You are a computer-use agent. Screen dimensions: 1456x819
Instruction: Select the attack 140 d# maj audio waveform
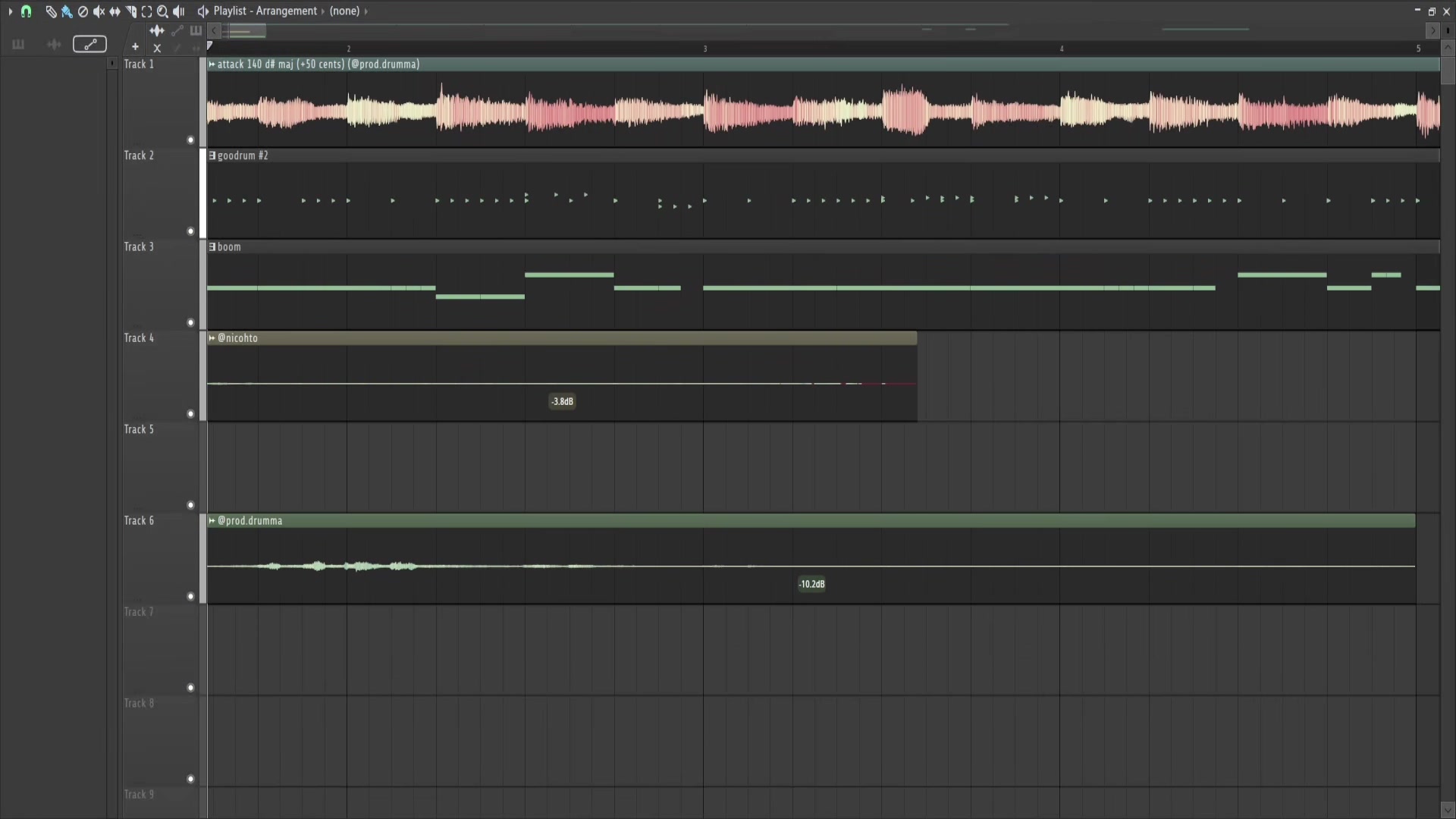click(x=824, y=111)
